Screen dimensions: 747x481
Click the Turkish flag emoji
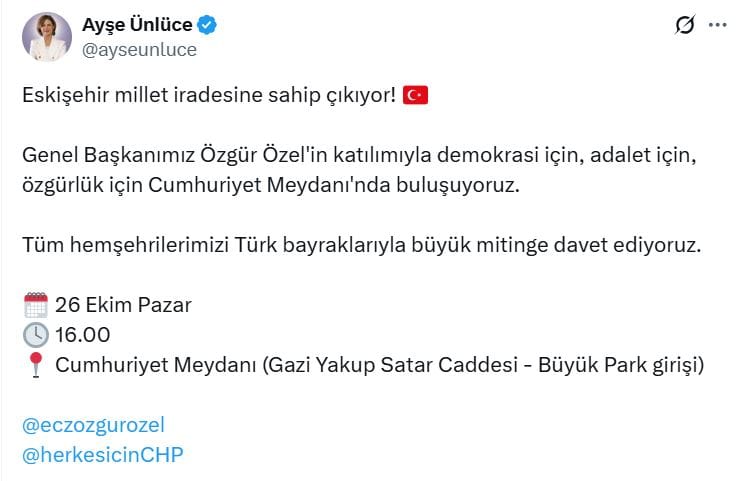[415, 96]
